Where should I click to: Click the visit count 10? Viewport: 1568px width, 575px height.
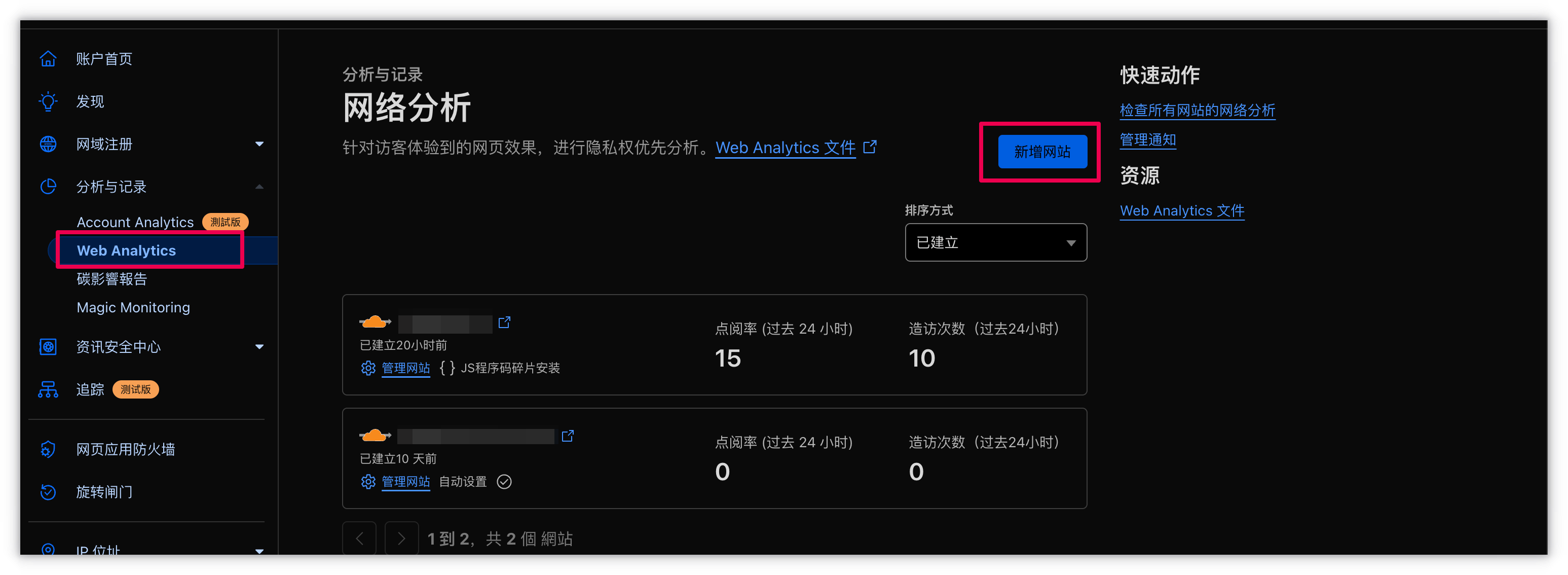pyautogui.click(x=921, y=358)
